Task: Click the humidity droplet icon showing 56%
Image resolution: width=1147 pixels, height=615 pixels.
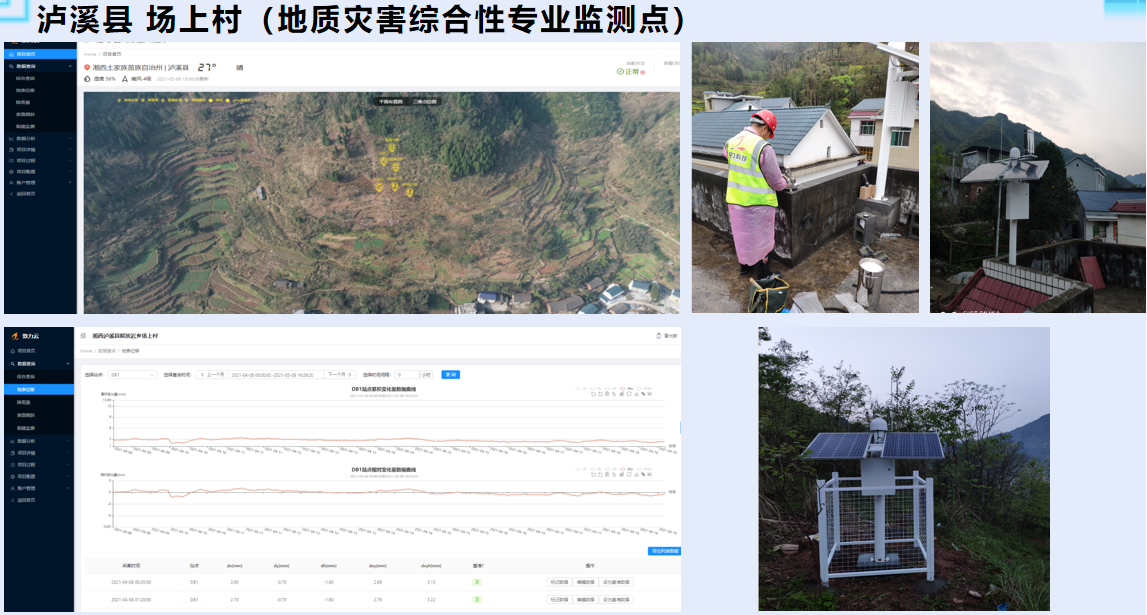Action: (87, 78)
